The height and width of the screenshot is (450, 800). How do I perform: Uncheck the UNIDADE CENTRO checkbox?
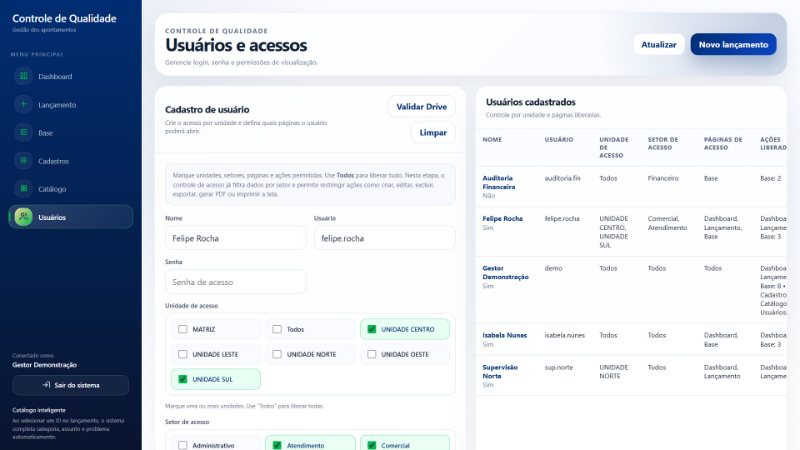tap(371, 329)
